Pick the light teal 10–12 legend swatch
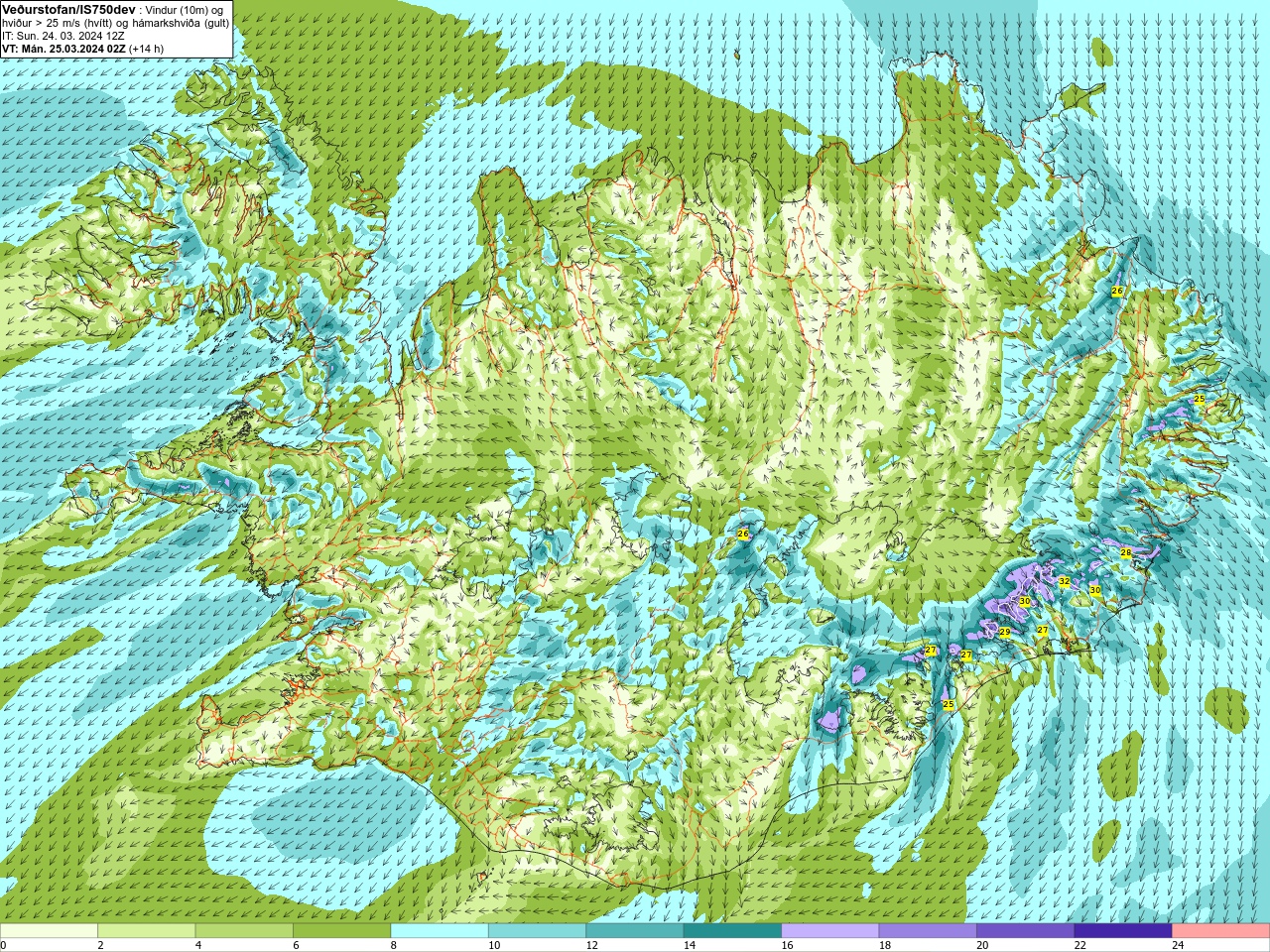The height and width of the screenshot is (952, 1270). (x=537, y=931)
